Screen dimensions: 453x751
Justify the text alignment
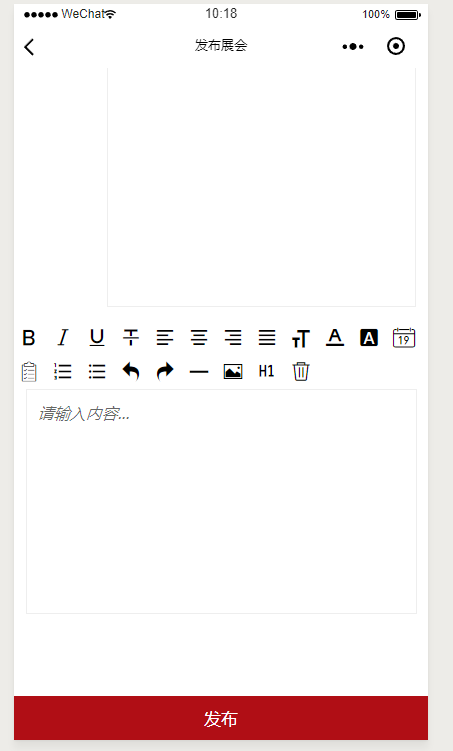[267, 338]
